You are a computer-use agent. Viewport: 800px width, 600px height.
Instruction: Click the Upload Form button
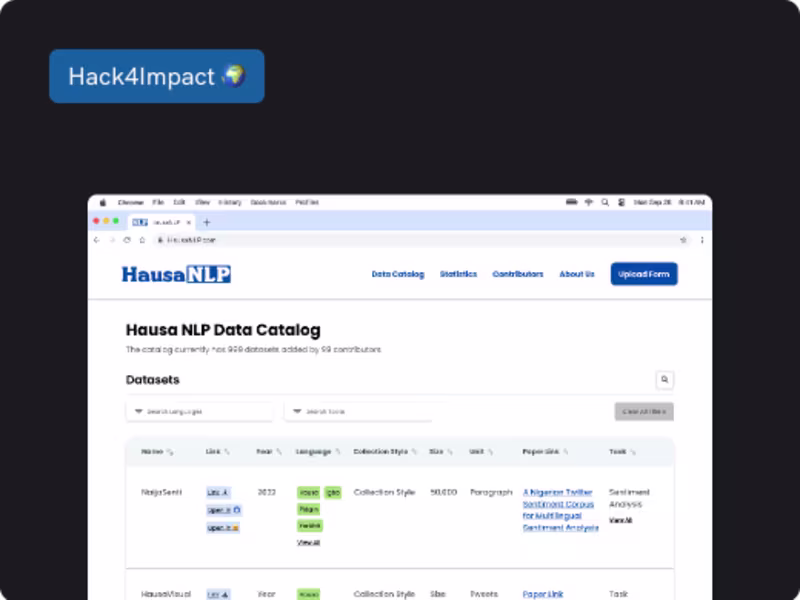(x=644, y=274)
